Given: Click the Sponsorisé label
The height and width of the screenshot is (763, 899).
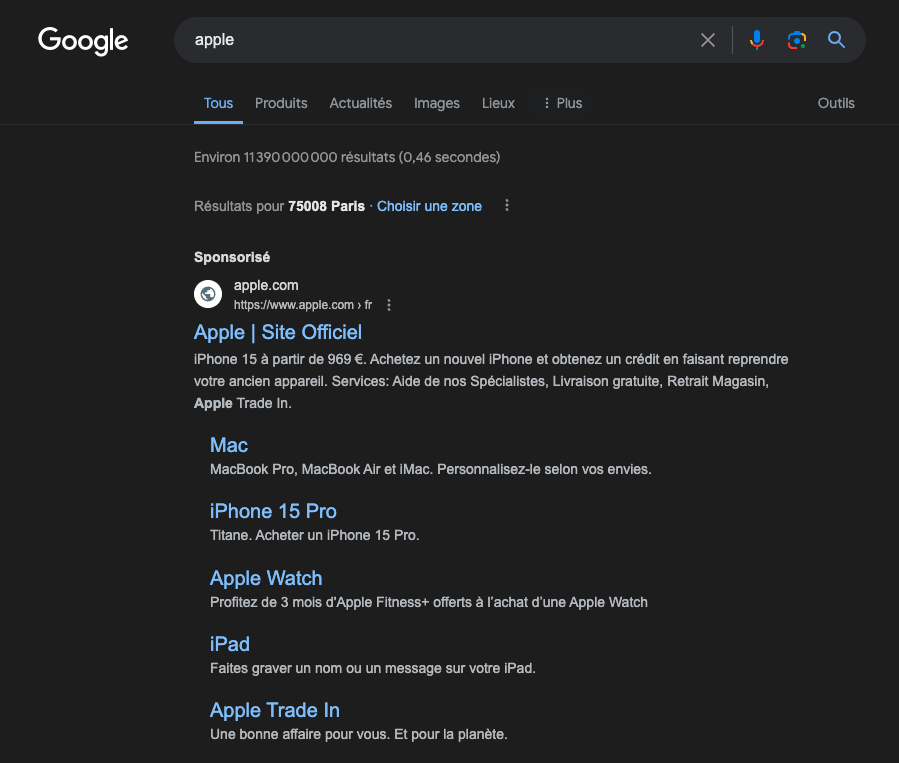Looking at the screenshot, I should point(232,257).
